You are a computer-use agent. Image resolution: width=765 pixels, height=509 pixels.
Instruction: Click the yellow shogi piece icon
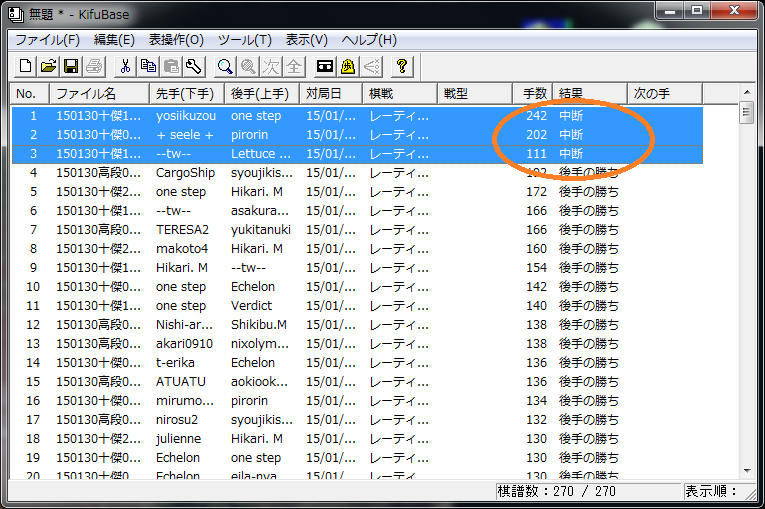[x=348, y=67]
